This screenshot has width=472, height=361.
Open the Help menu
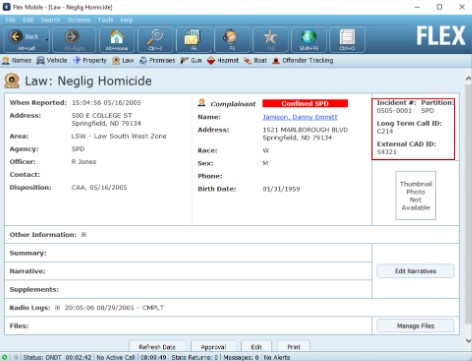127,20
